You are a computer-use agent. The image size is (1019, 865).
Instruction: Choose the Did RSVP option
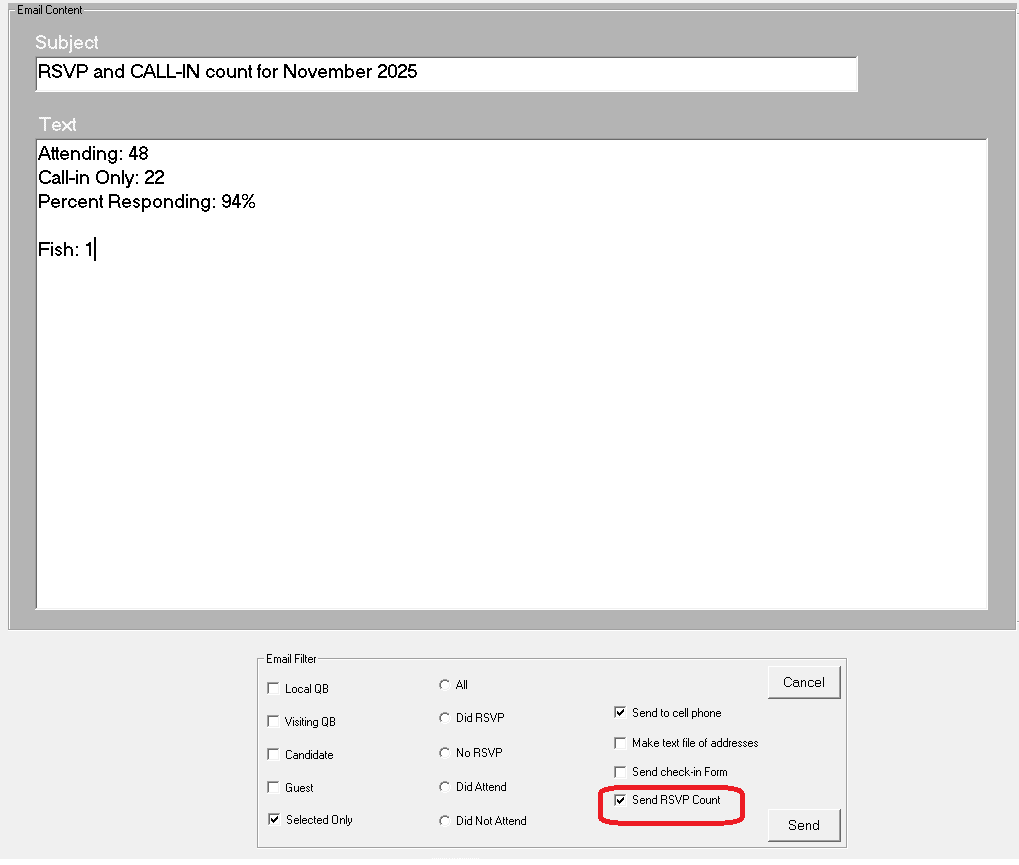click(x=445, y=718)
